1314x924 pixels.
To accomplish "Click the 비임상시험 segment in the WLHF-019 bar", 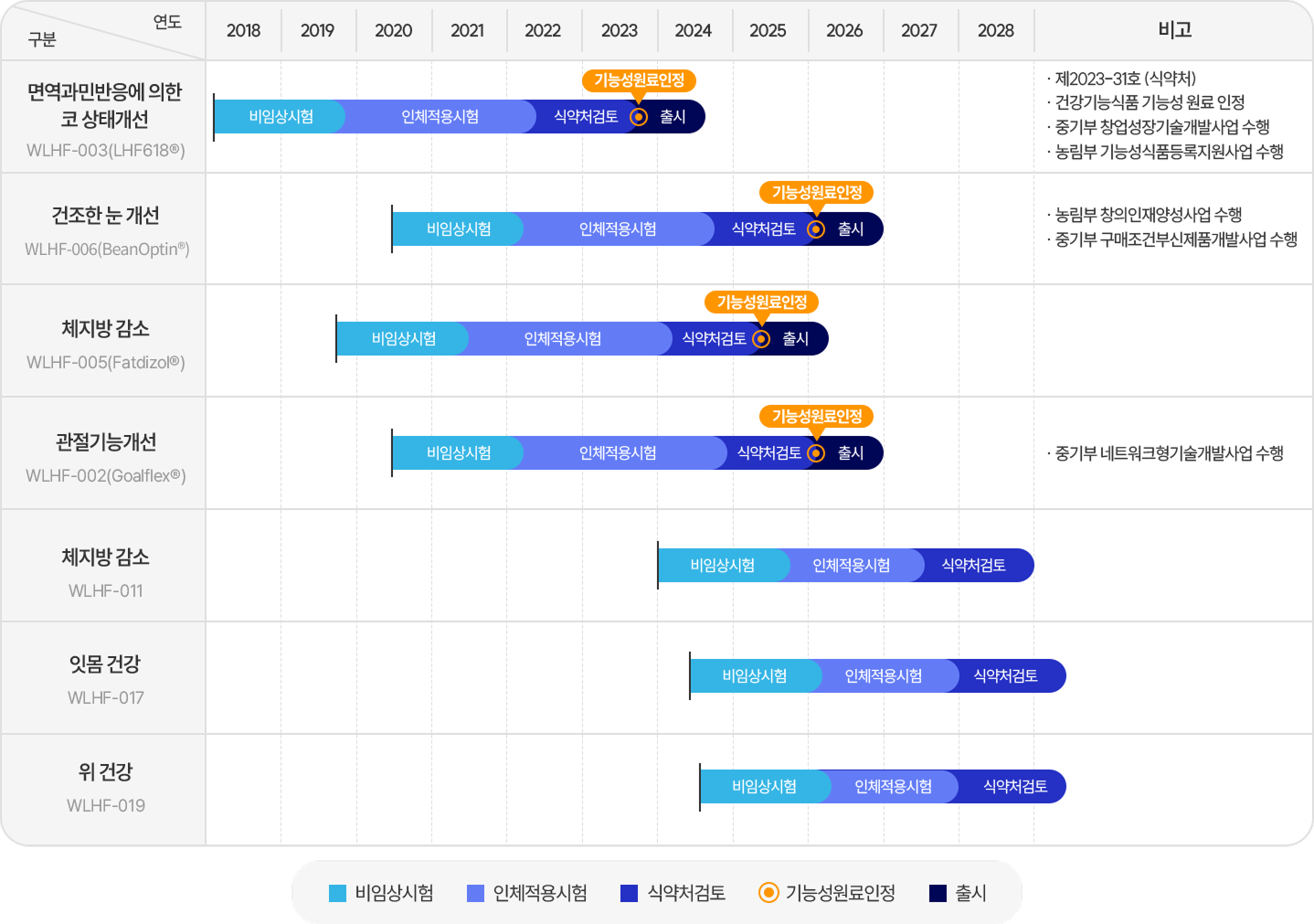I will (x=764, y=787).
